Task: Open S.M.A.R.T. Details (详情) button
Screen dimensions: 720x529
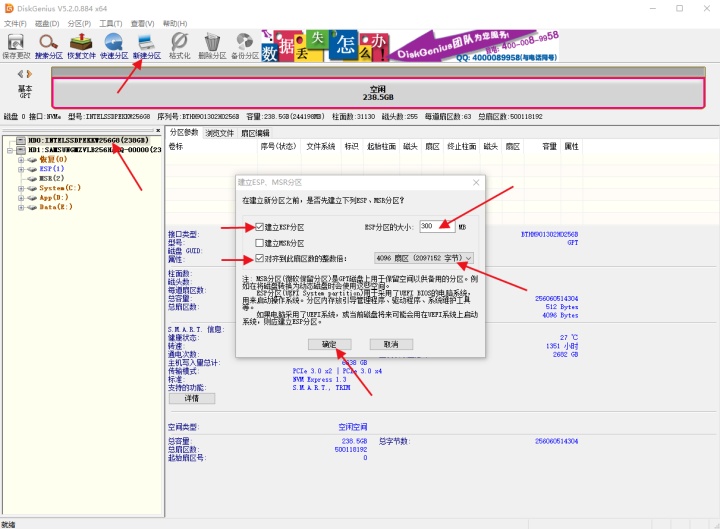Action: coord(192,398)
